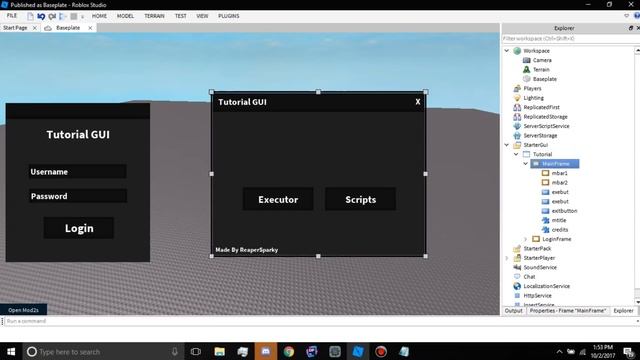Select the mbar2 frame icon
Image resolution: width=640 pixels, height=360 pixels.
point(545,182)
